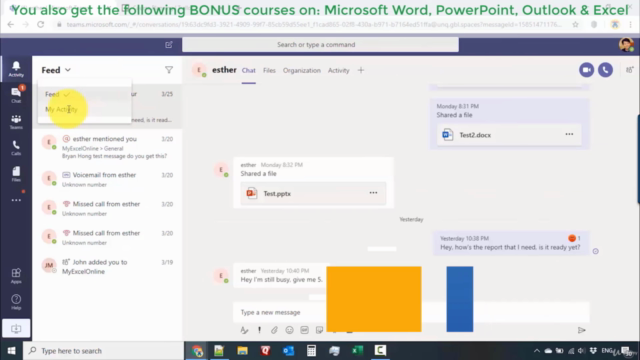The height and width of the screenshot is (360, 640).
Task: Open Files in the left sidebar
Action: [16, 174]
